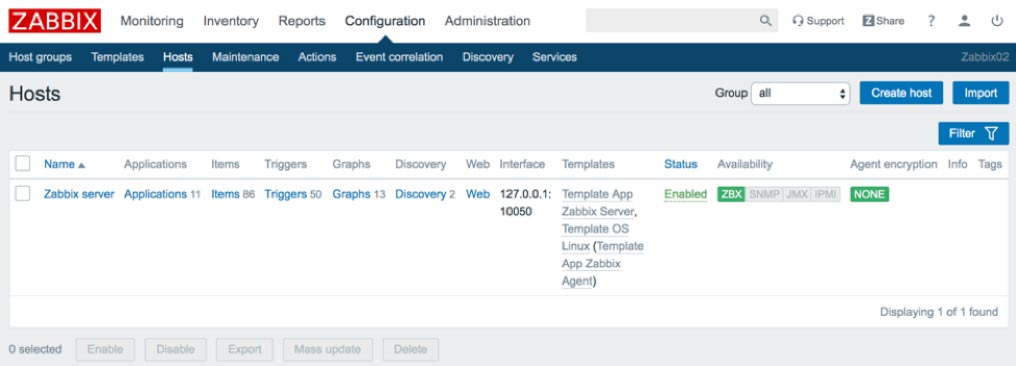
Task: Click the search magnifier icon
Action: click(x=766, y=21)
